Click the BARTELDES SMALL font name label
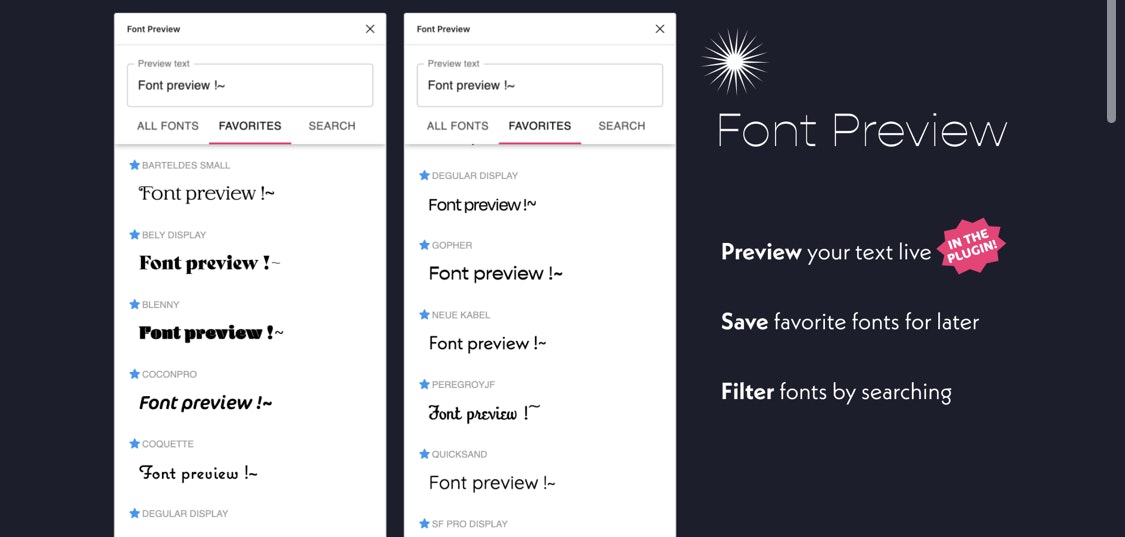 pyautogui.click(x=186, y=165)
